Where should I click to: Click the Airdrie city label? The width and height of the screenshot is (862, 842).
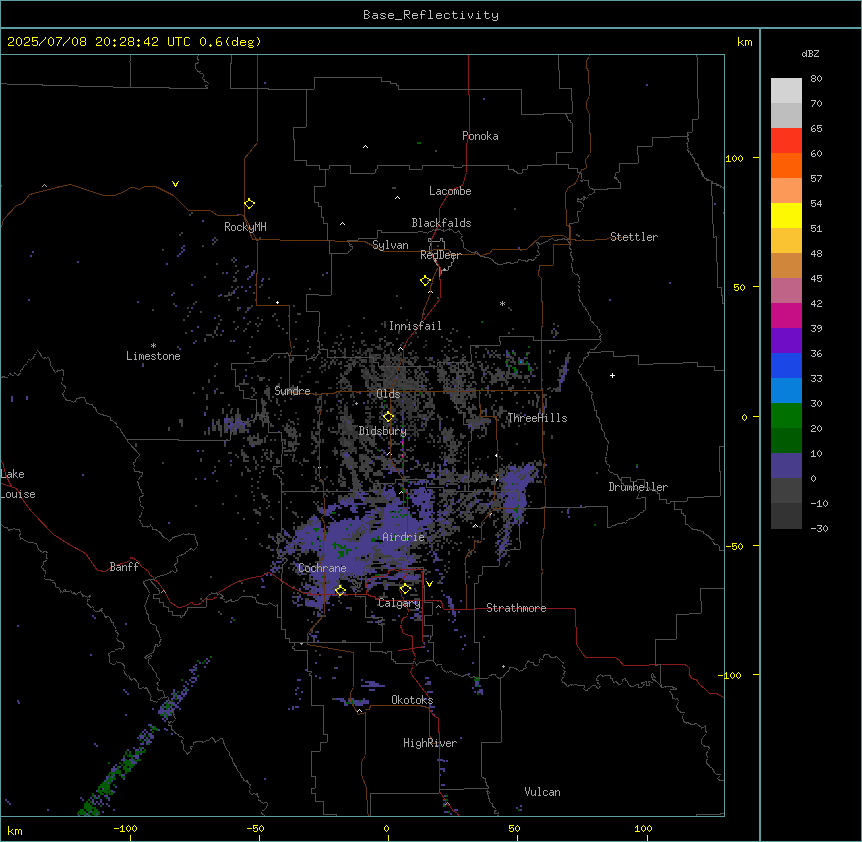pyautogui.click(x=404, y=537)
